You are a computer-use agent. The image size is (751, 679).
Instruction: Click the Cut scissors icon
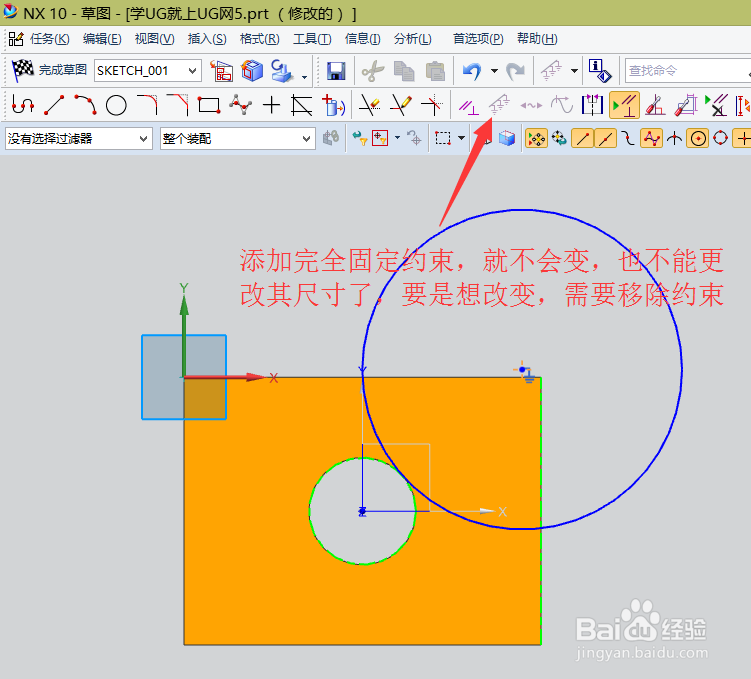373,71
